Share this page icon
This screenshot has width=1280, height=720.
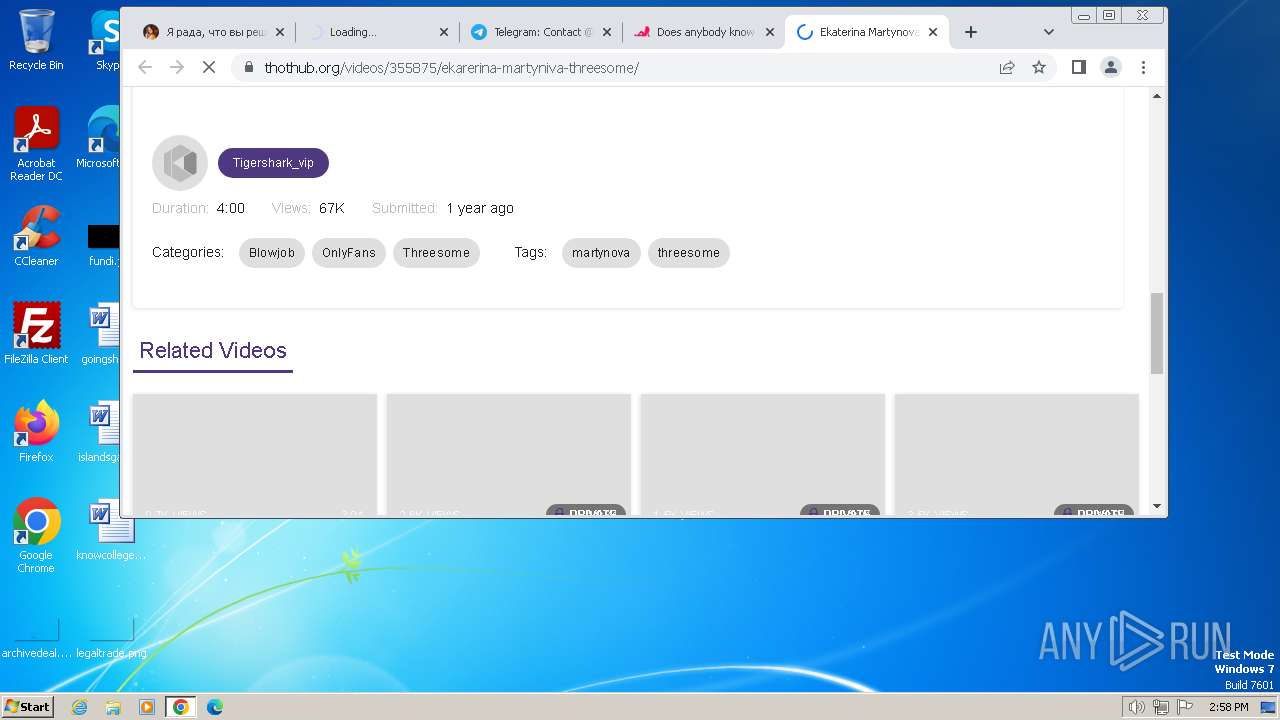[1007, 67]
